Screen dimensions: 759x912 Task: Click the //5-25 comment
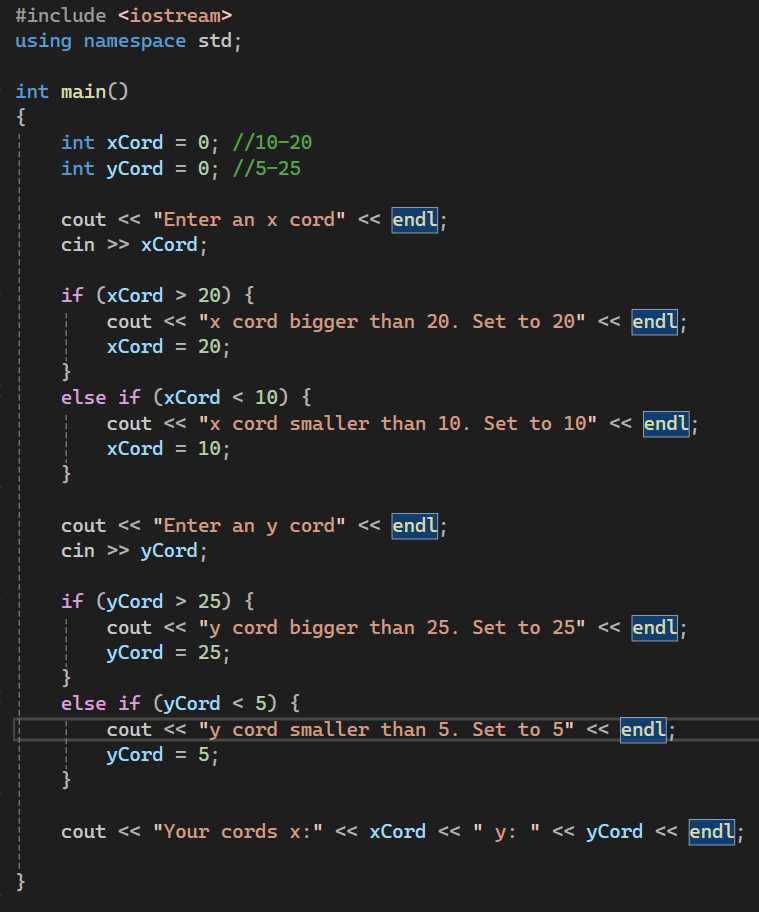265,168
